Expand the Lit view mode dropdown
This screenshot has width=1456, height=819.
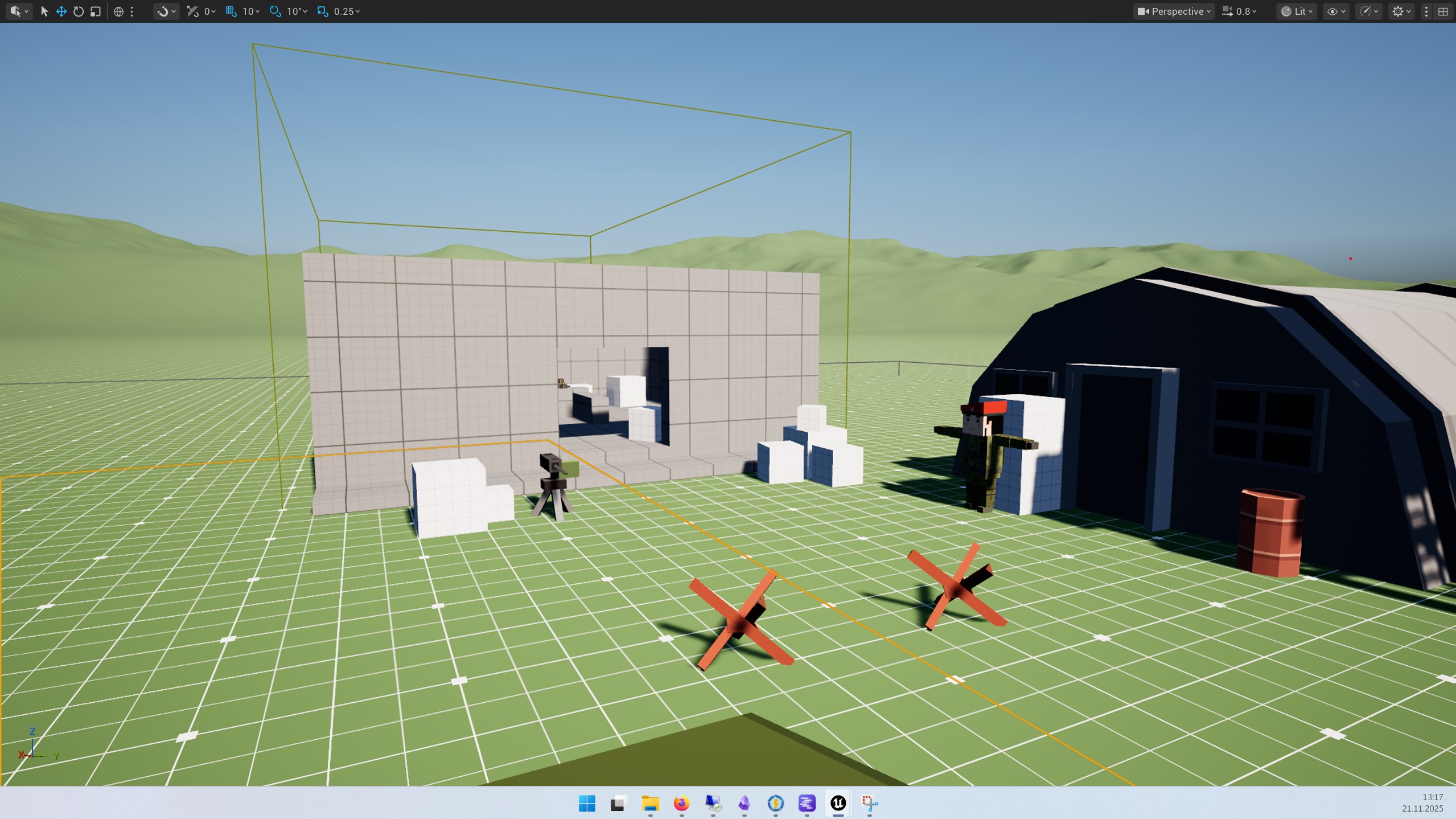1296,11
